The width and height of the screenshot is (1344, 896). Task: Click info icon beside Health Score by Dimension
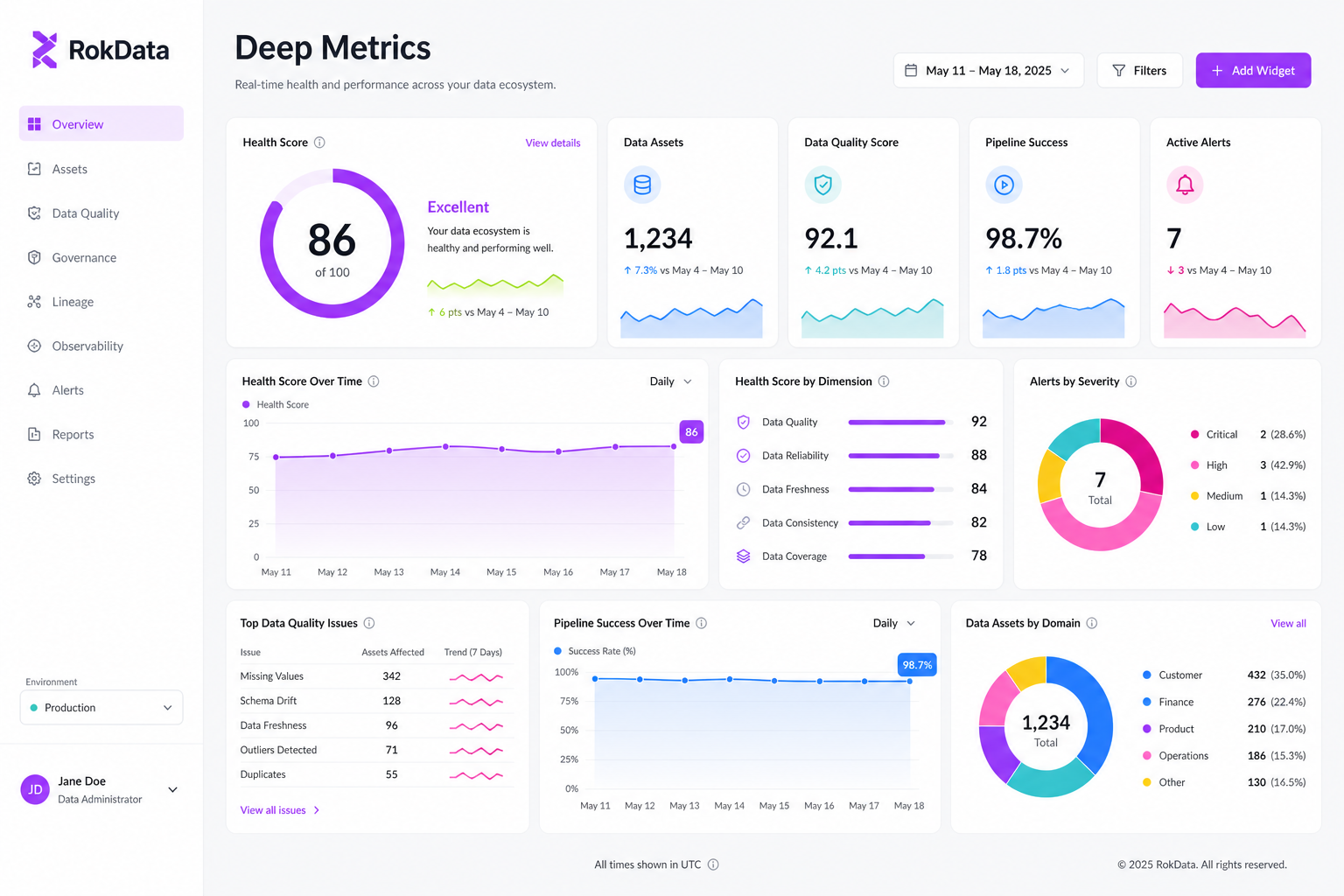tap(884, 381)
